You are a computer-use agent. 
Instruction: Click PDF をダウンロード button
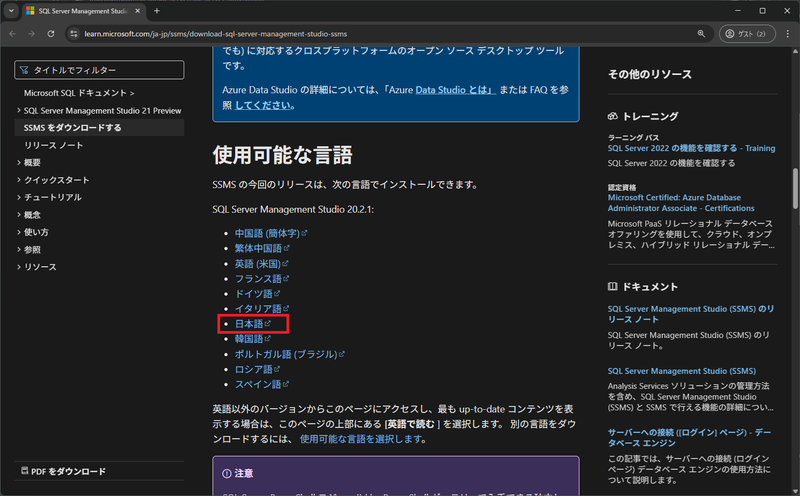point(63,471)
